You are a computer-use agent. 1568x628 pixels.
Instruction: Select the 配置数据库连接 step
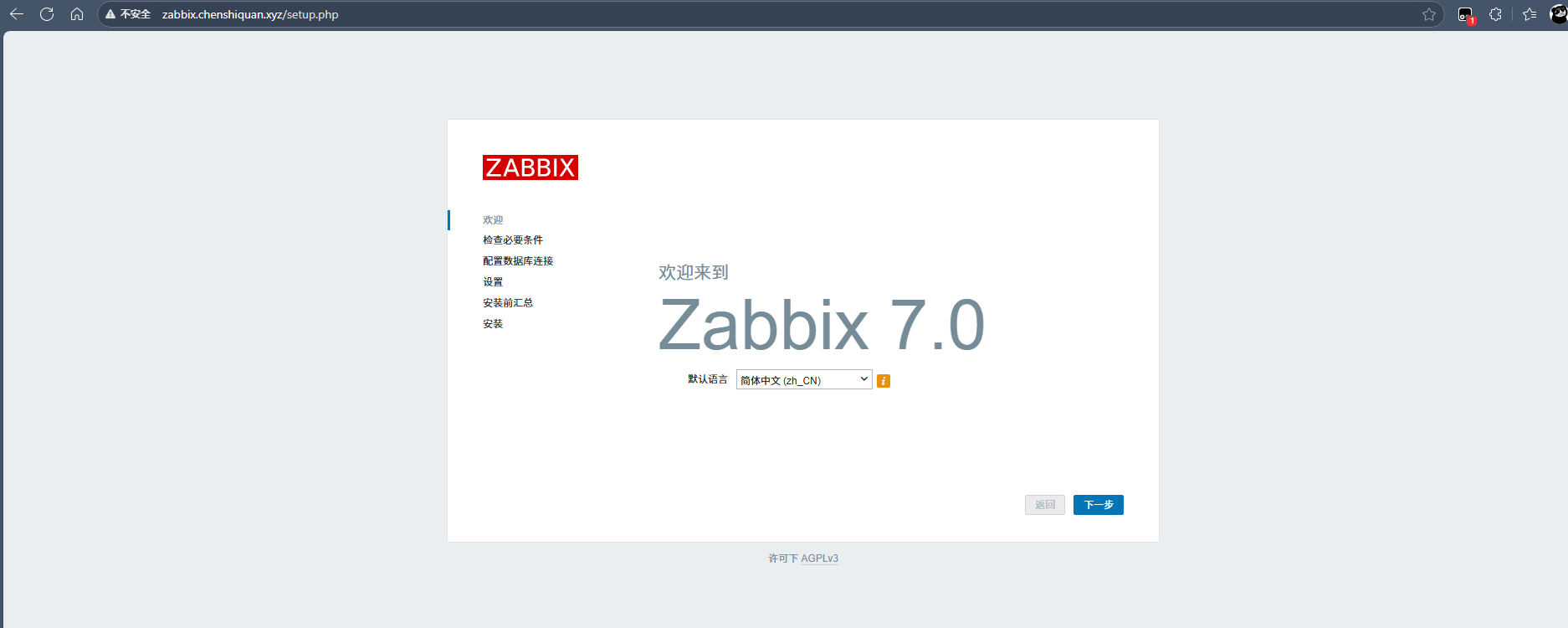(518, 261)
